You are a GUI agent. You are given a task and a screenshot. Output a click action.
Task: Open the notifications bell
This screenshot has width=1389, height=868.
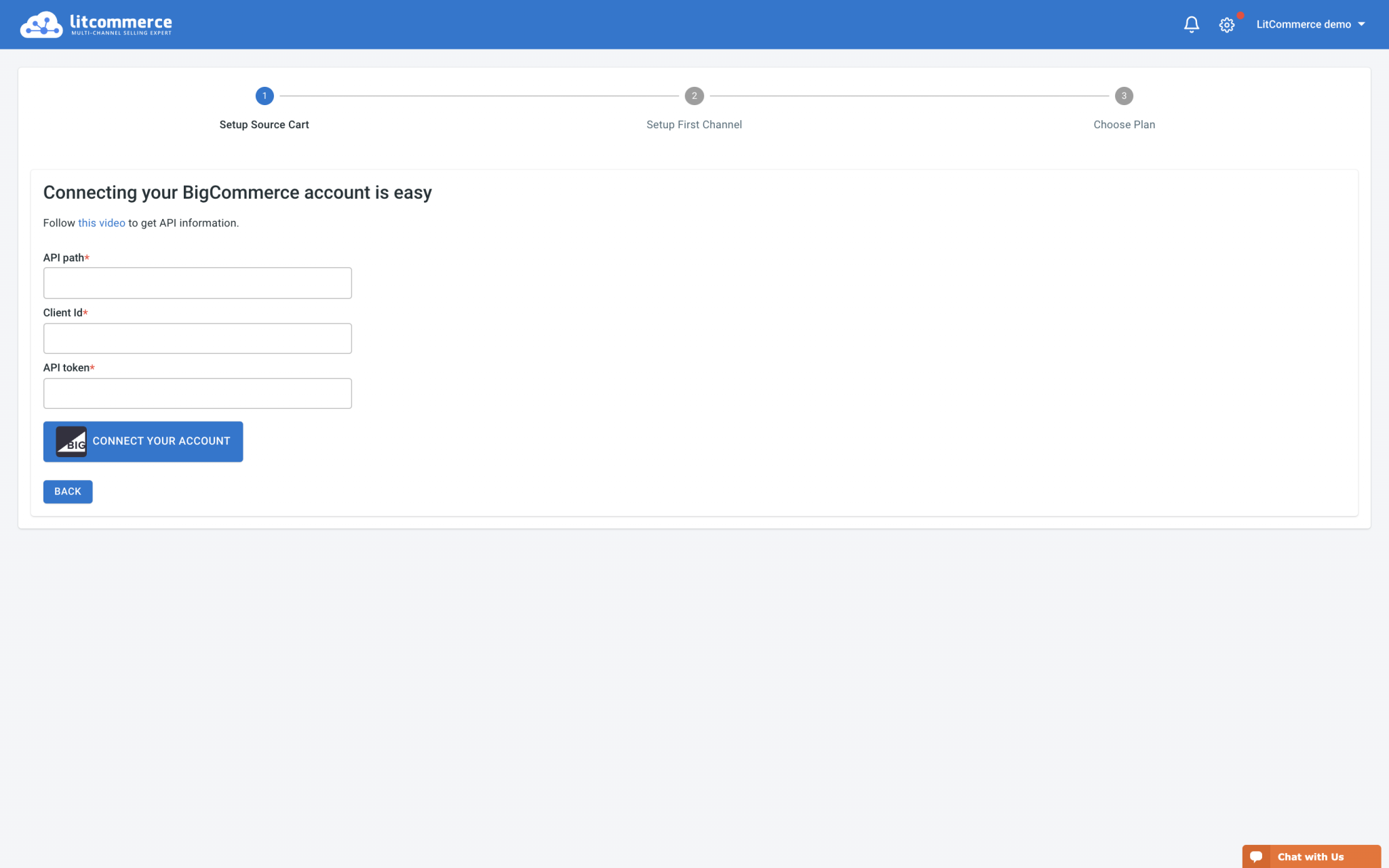(x=1192, y=24)
